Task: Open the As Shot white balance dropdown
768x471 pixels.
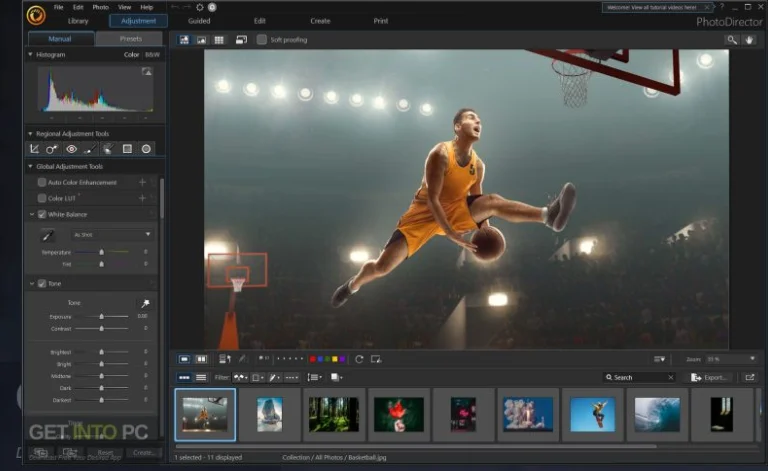Action: (x=112, y=235)
